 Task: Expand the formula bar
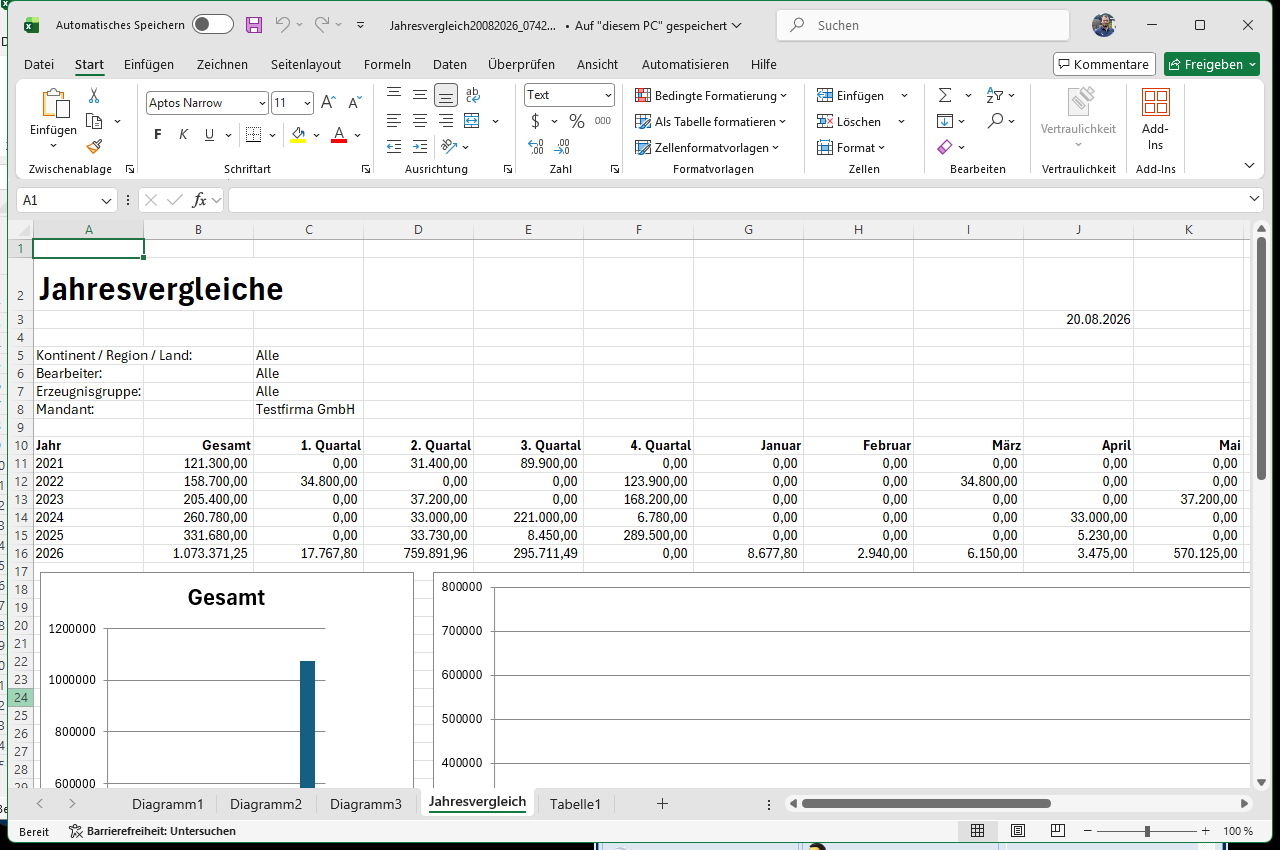pos(1255,200)
